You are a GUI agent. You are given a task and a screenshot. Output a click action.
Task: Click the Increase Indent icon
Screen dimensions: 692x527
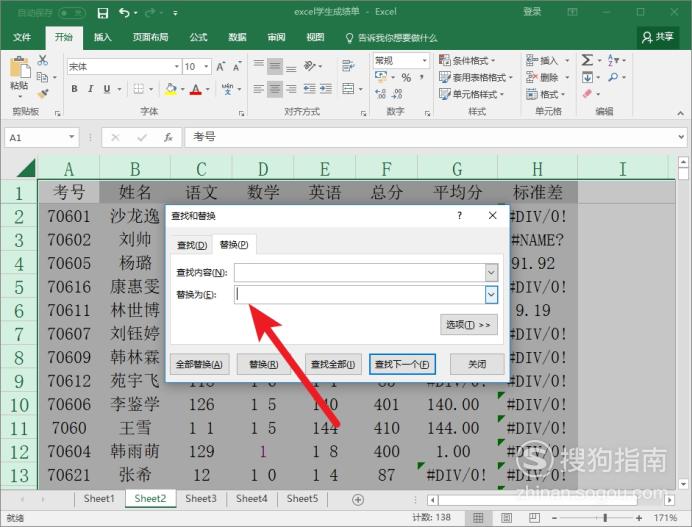[326, 89]
